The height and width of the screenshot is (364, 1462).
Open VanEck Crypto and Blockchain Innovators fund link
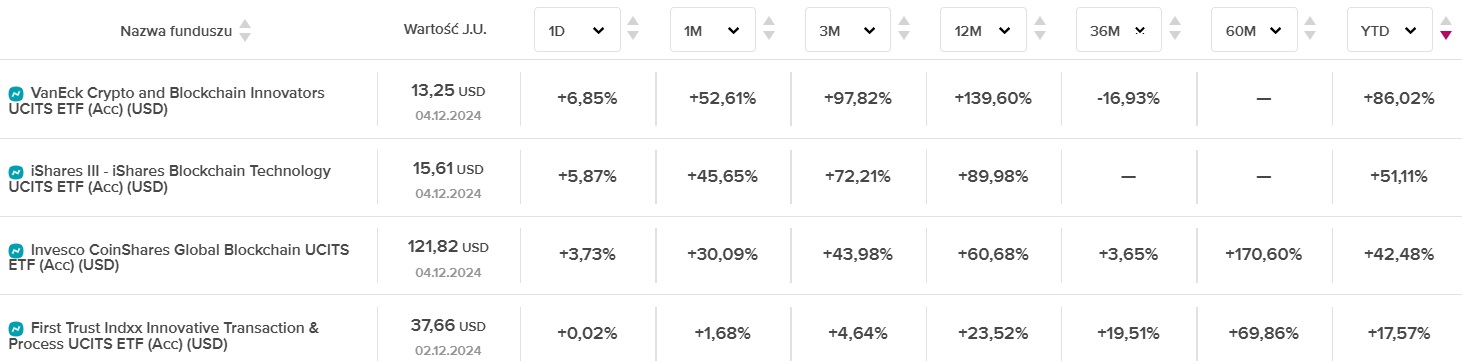coord(166,101)
